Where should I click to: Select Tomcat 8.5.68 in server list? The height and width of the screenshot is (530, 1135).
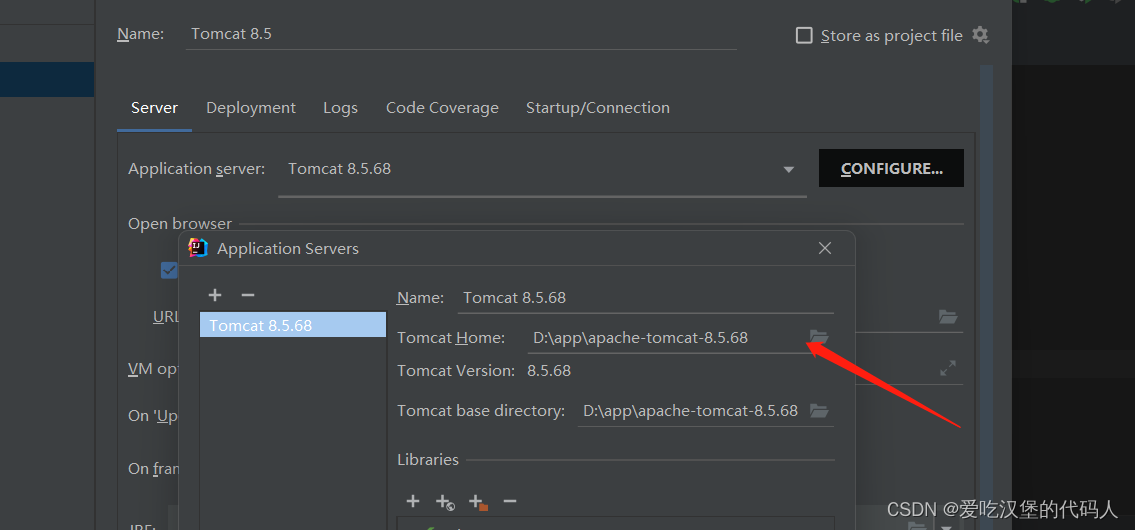(x=292, y=325)
